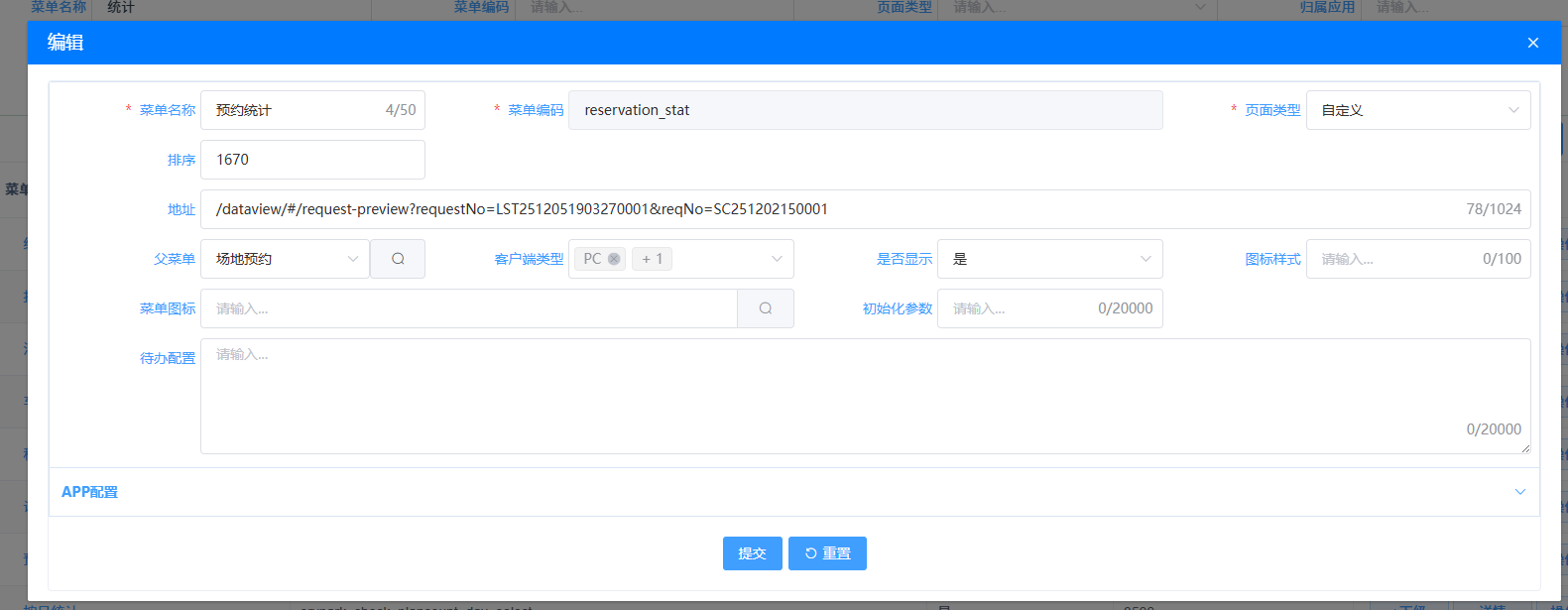Click the 初始化参数 input field

pyautogui.click(x=1017, y=308)
